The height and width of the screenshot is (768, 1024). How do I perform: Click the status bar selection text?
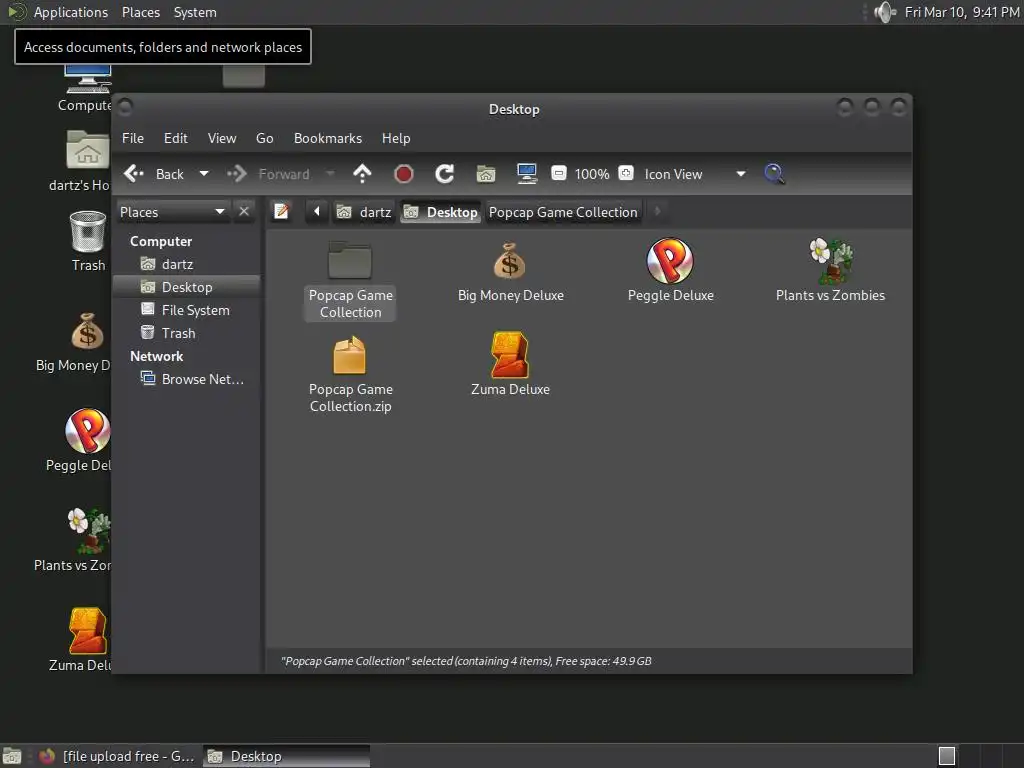(x=466, y=661)
